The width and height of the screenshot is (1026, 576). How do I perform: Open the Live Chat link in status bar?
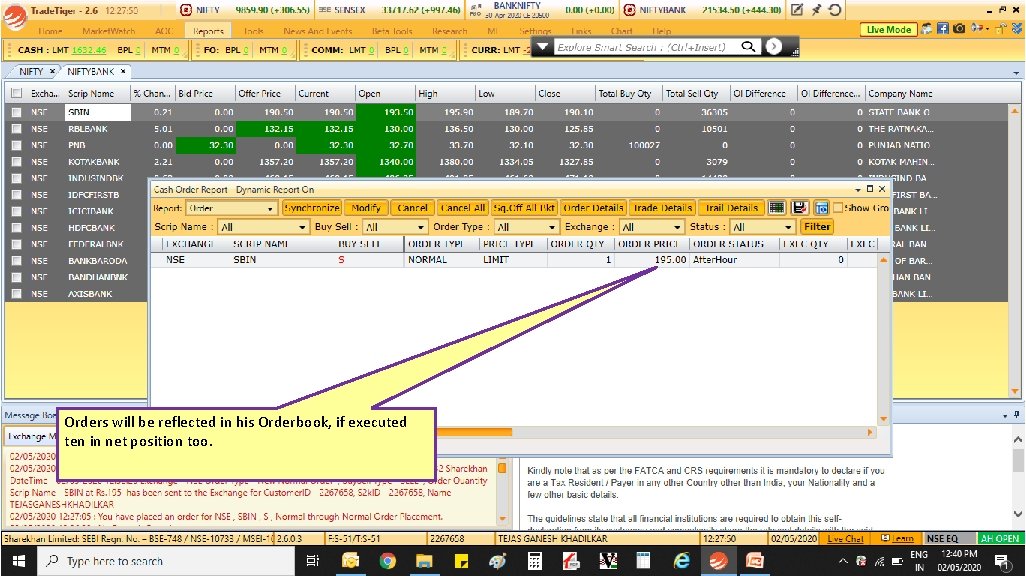click(845, 538)
